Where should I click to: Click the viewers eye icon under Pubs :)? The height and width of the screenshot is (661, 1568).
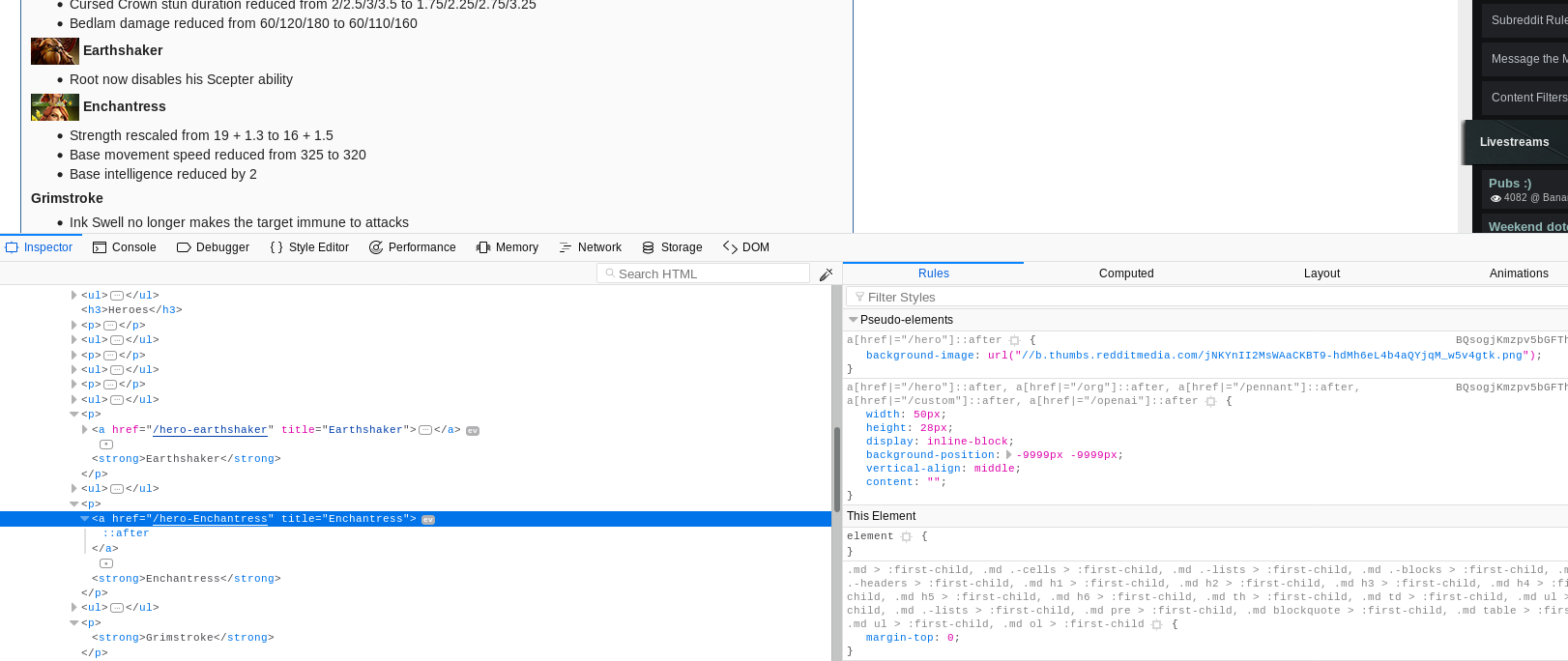pos(1495,198)
